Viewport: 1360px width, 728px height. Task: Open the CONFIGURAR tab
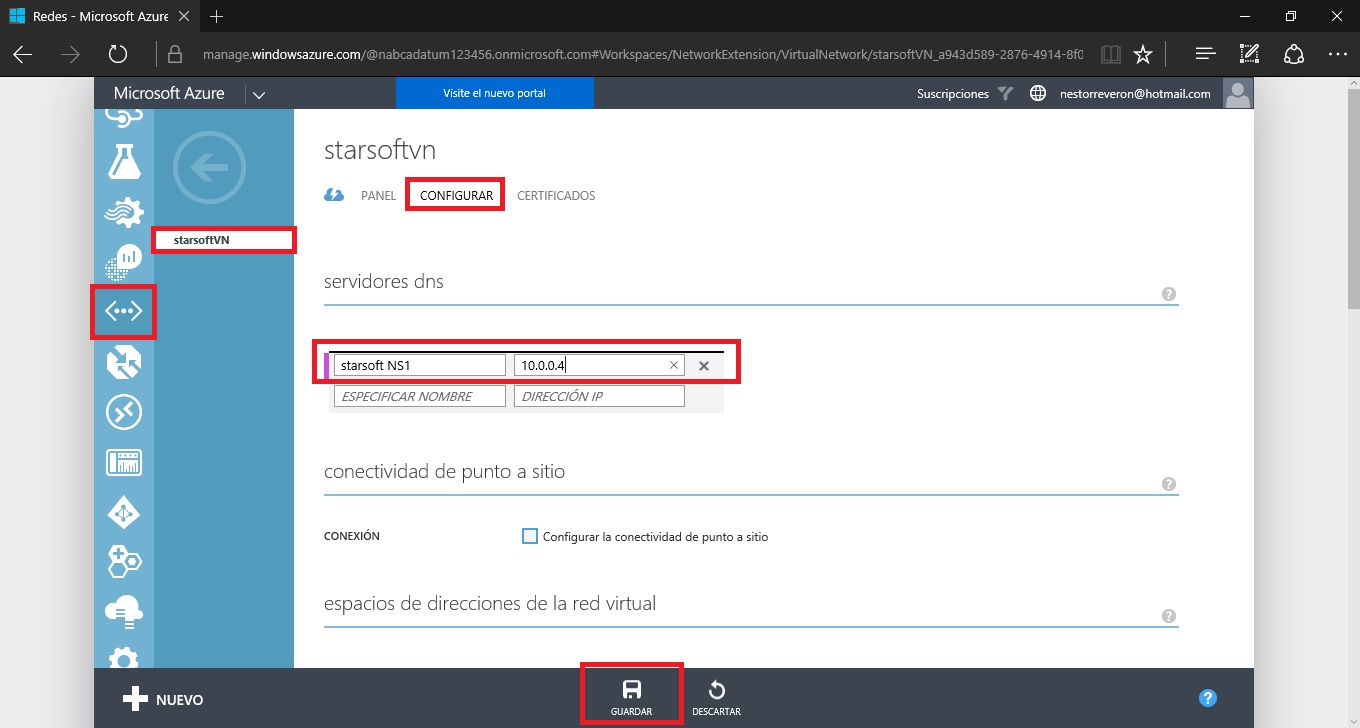click(456, 196)
